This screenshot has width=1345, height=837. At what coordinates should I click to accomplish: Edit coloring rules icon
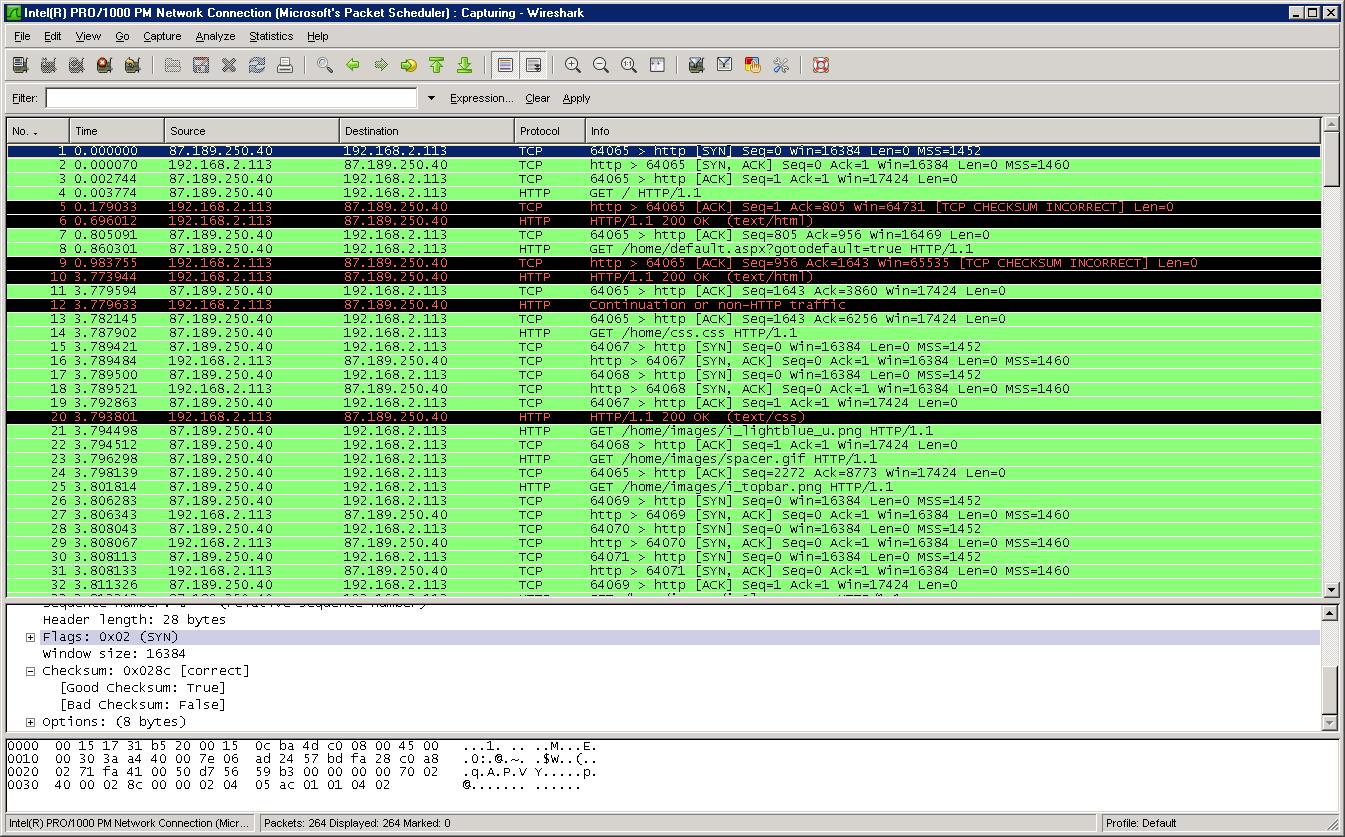[753, 65]
